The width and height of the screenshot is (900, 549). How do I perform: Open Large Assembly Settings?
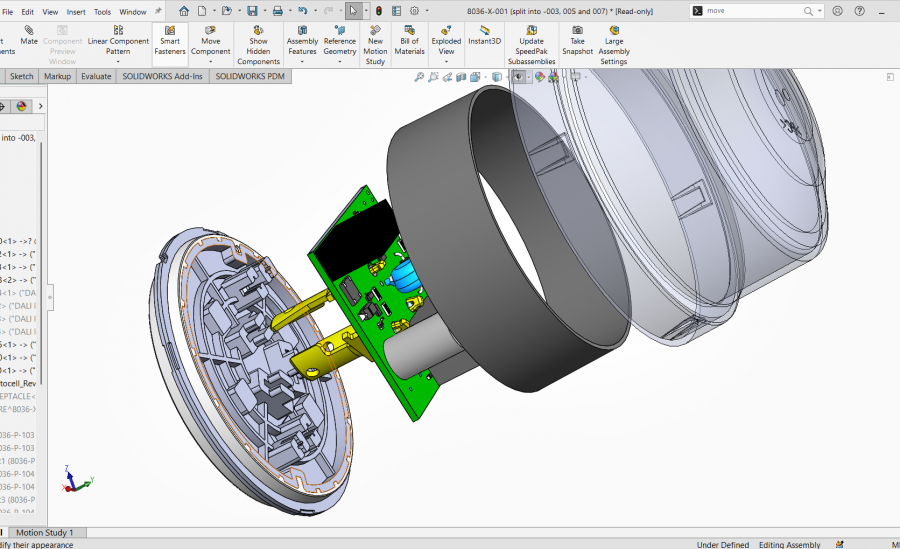pyautogui.click(x=614, y=45)
